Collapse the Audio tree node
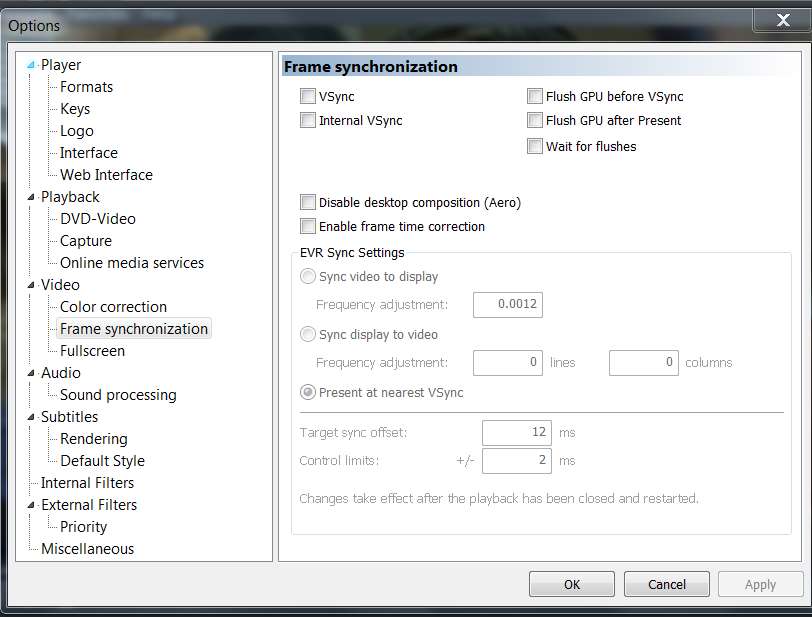The height and width of the screenshot is (617, 812). (31, 373)
